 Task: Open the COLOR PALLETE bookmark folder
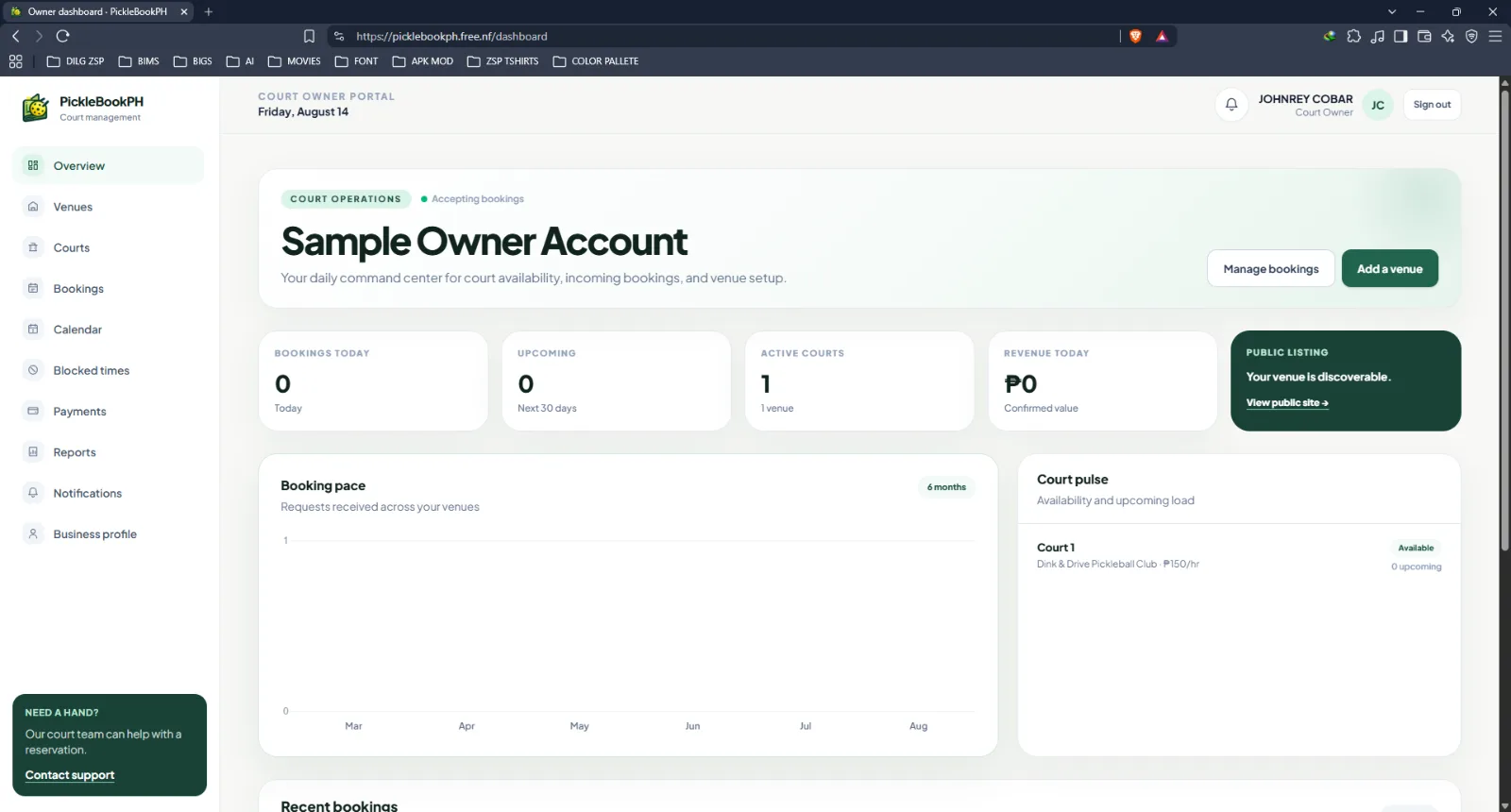tap(596, 61)
